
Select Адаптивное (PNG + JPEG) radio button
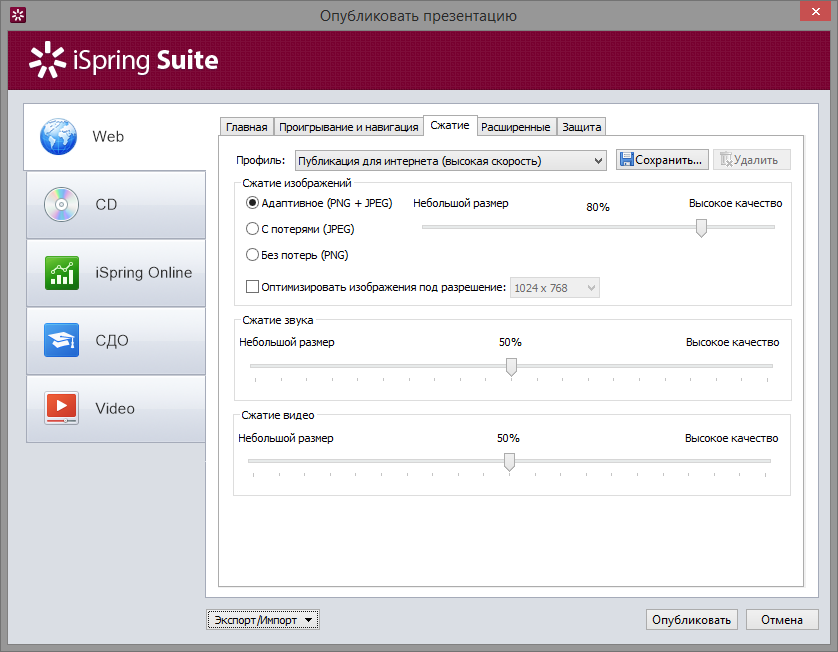(252, 203)
